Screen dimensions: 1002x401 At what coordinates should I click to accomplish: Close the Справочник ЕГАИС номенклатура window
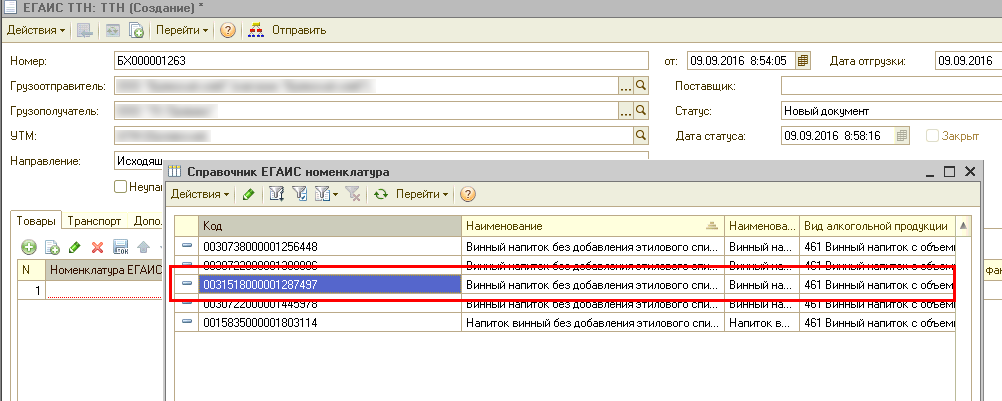(x=970, y=171)
